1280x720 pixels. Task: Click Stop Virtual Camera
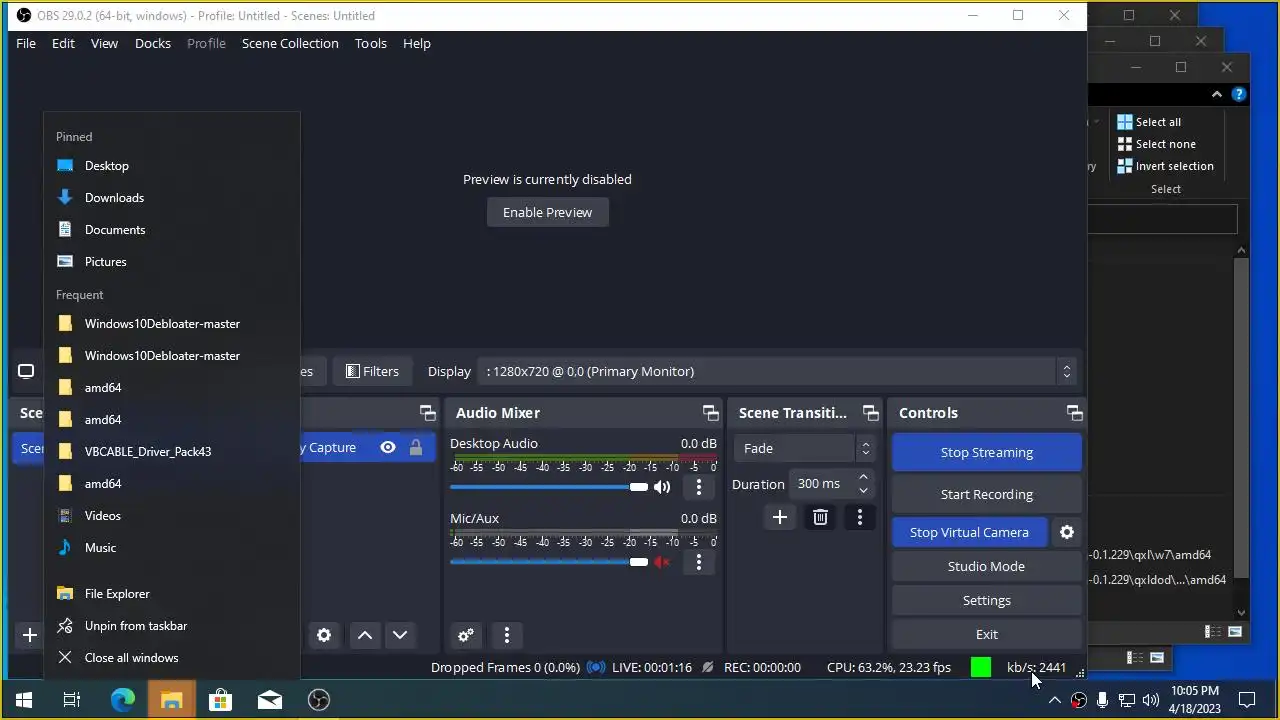(969, 532)
